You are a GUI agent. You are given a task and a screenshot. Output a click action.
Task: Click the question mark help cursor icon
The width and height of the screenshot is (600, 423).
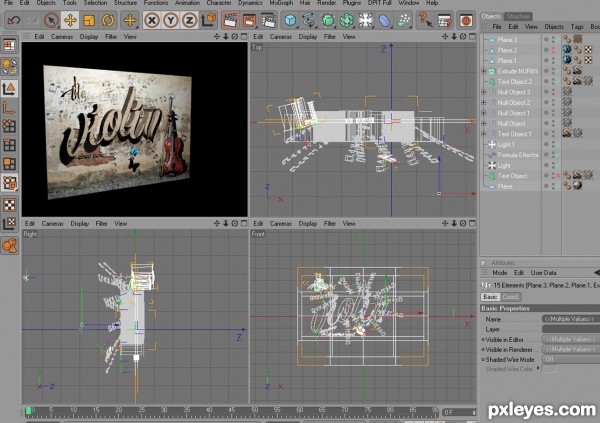(x=425, y=20)
